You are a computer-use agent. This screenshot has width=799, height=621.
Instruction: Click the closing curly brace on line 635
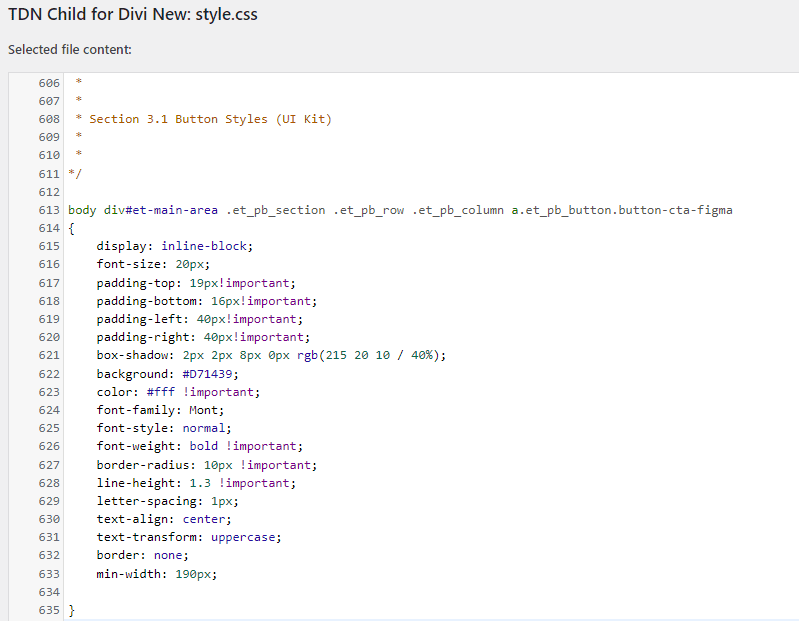tap(71, 610)
